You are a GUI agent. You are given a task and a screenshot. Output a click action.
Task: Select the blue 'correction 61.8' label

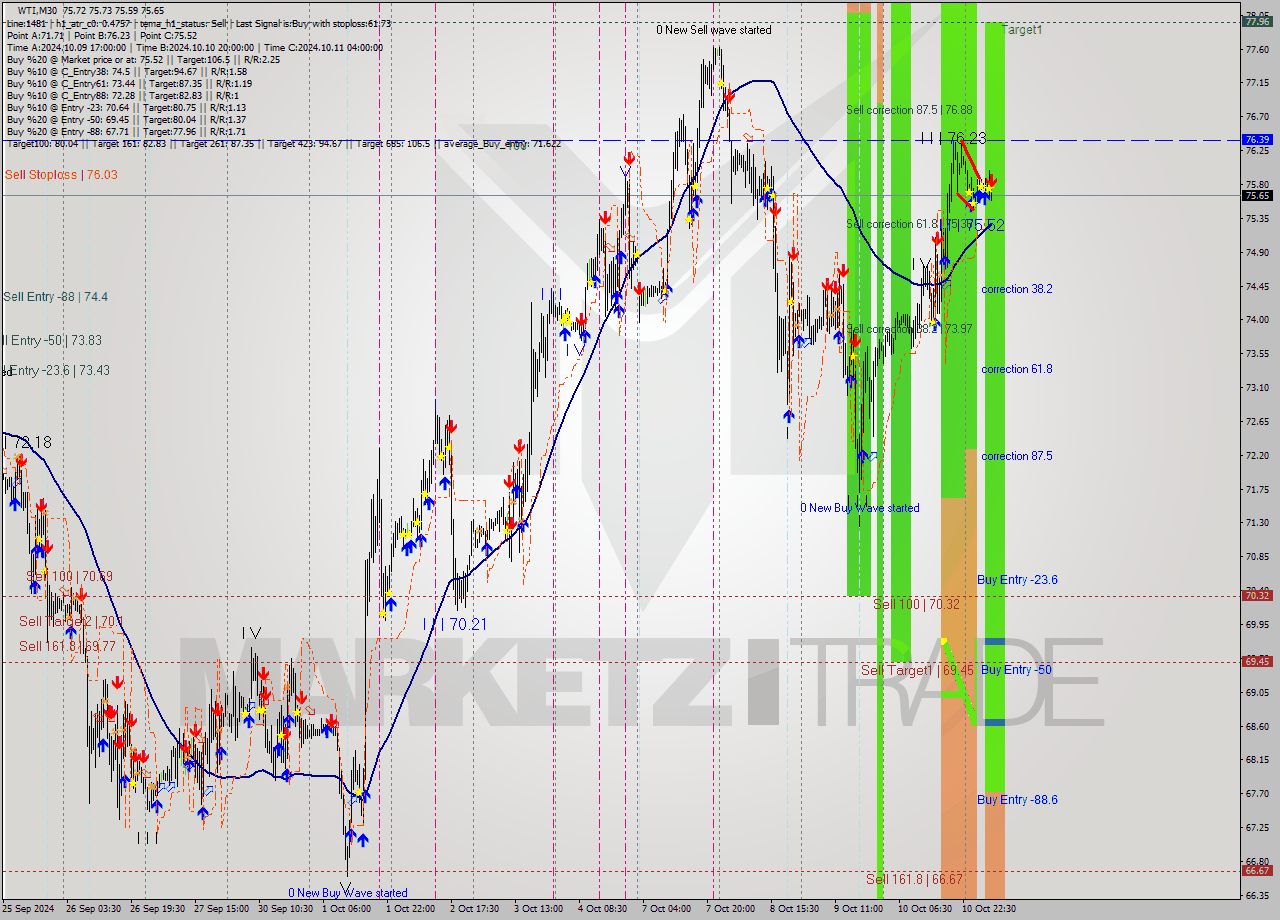(x=1016, y=369)
